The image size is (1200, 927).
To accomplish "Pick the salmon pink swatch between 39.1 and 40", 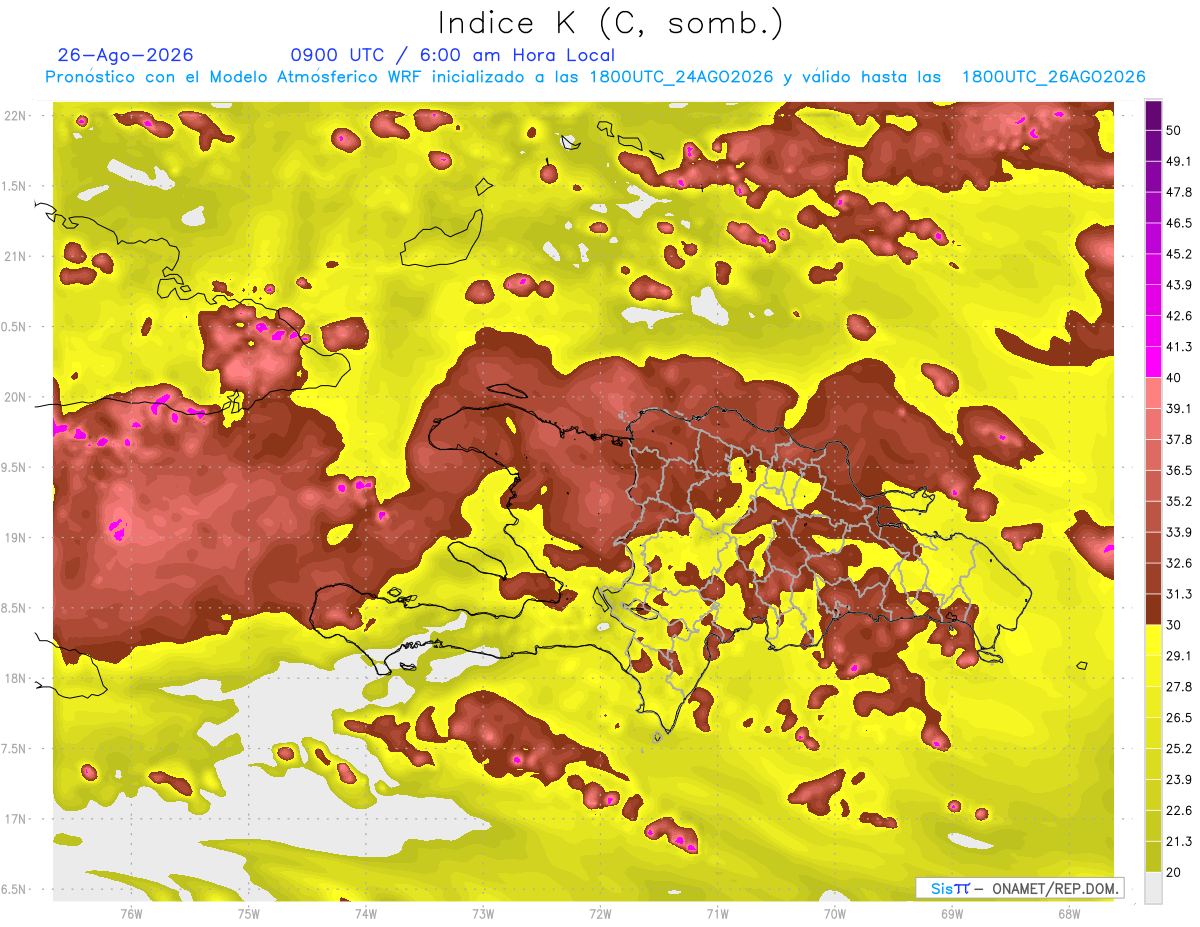I will pyautogui.click(x=1153, y=393).
